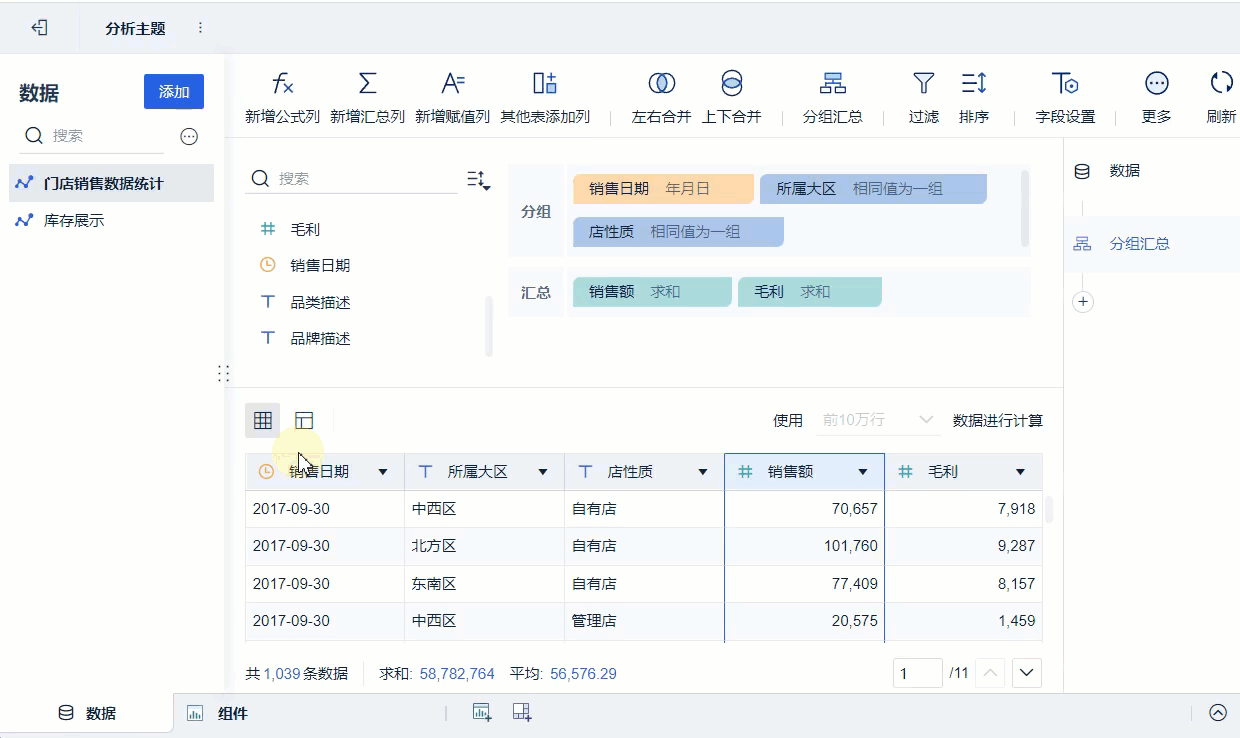Select 库存展示 in the data list
The image size is (1240, 738).
74,221
